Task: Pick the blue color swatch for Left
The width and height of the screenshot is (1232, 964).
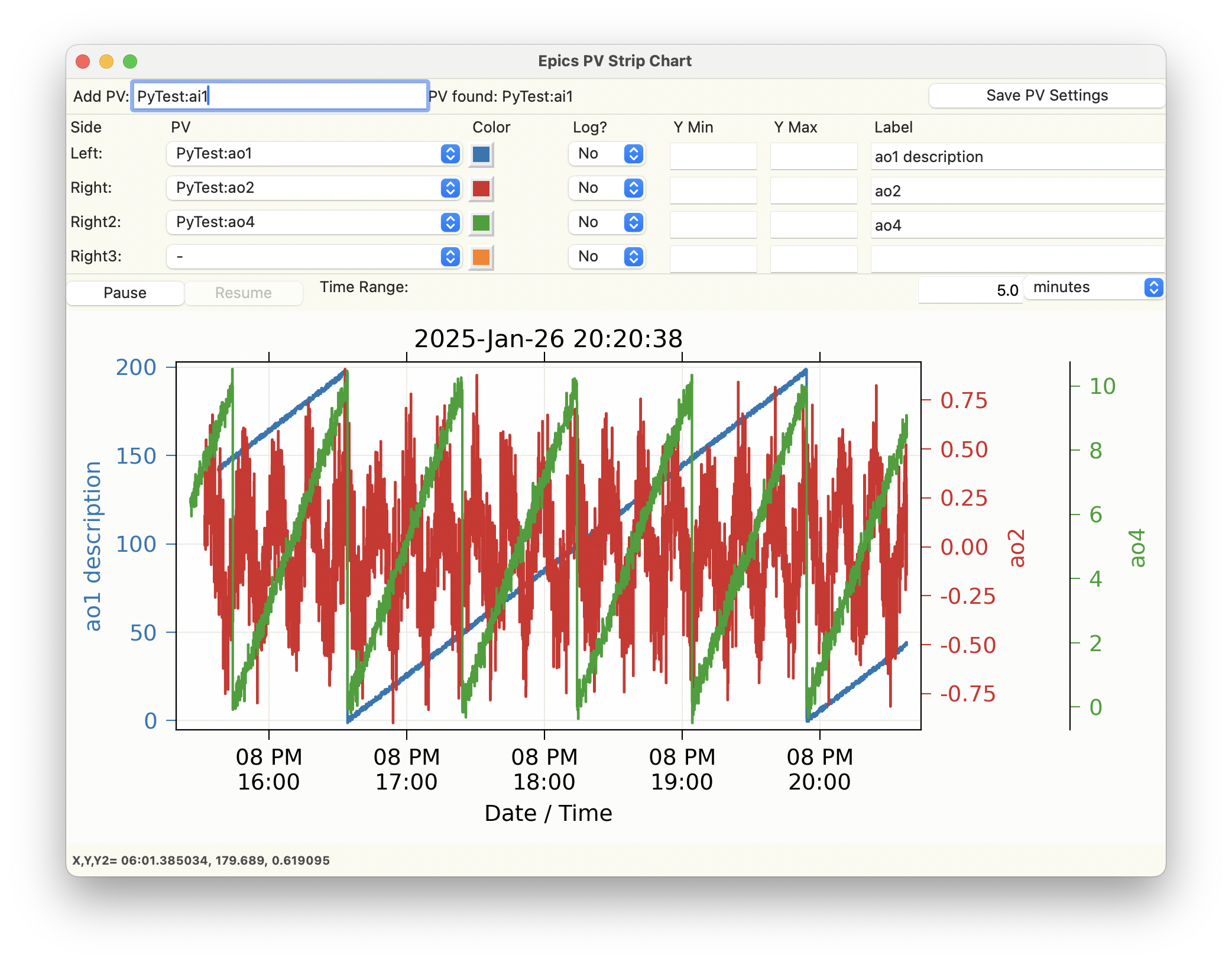Action: pyautogui.click(x=481, y=154)
